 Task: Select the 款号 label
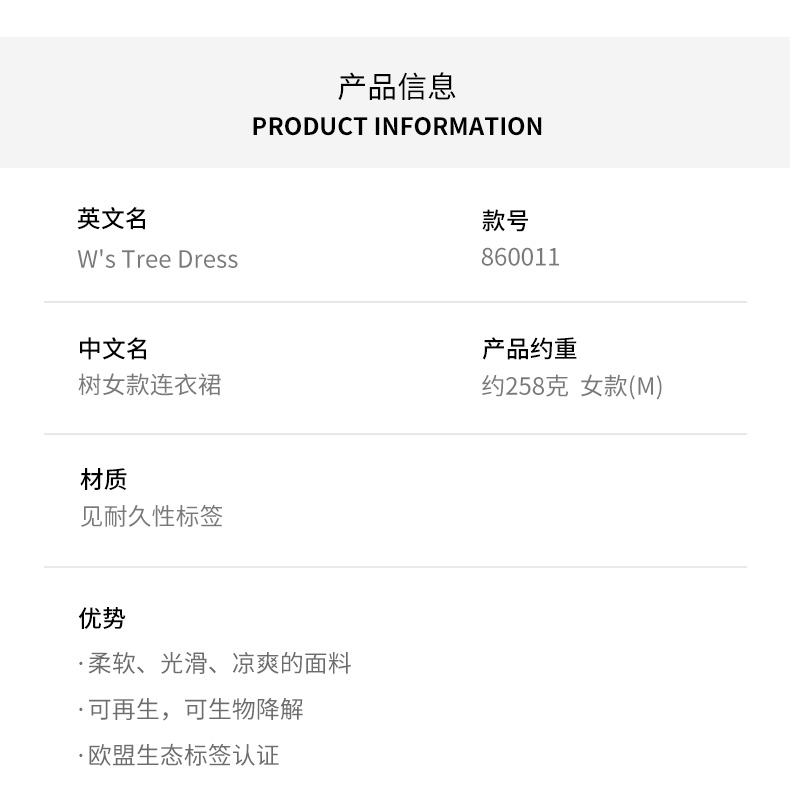pos(504,220)
